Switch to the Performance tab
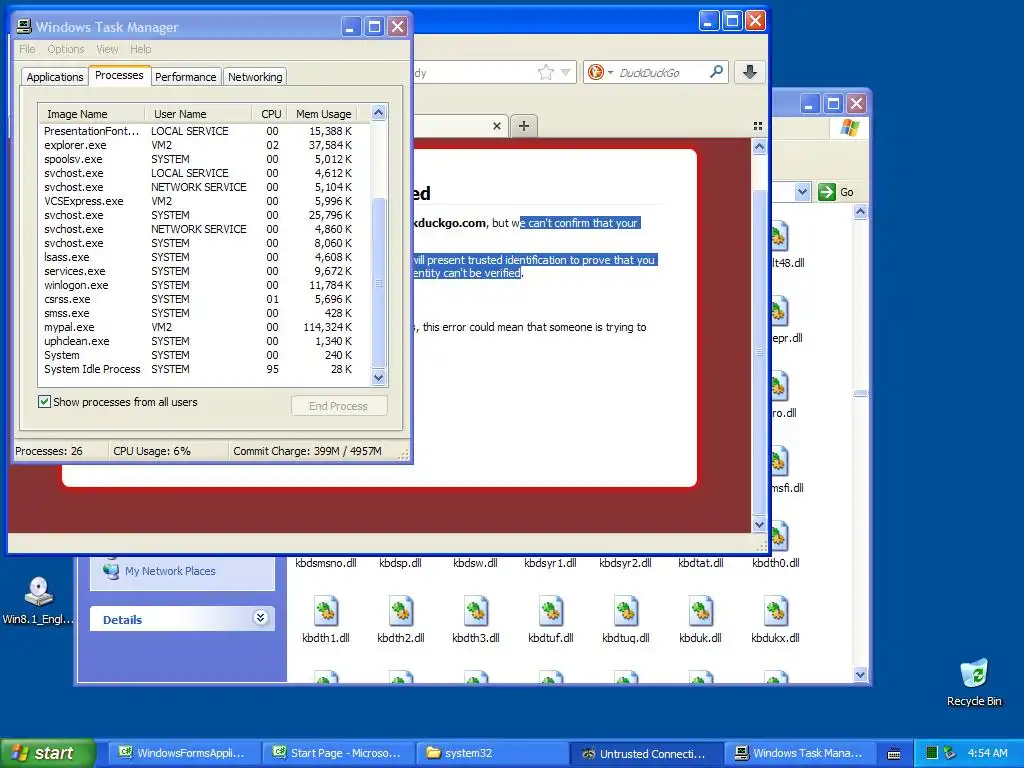This screenshot has width=1024, height=768. tap(185, 76)
